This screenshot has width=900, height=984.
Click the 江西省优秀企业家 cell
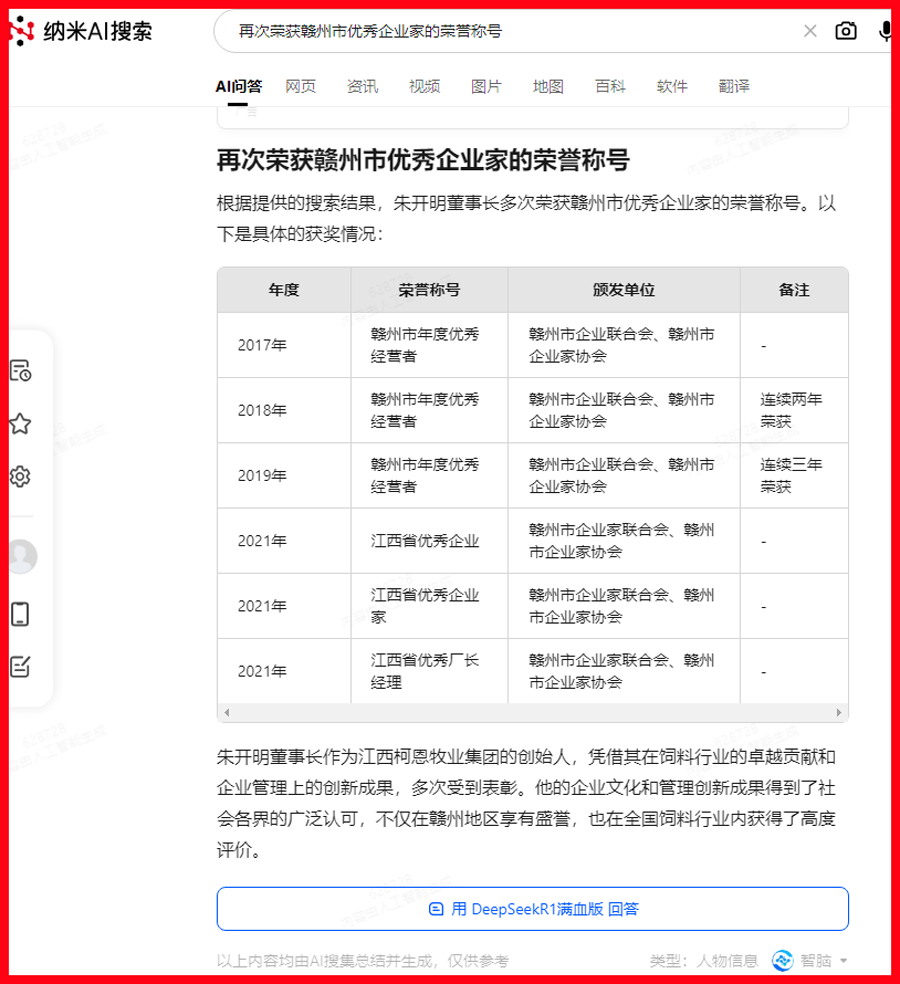click(429, 606)
